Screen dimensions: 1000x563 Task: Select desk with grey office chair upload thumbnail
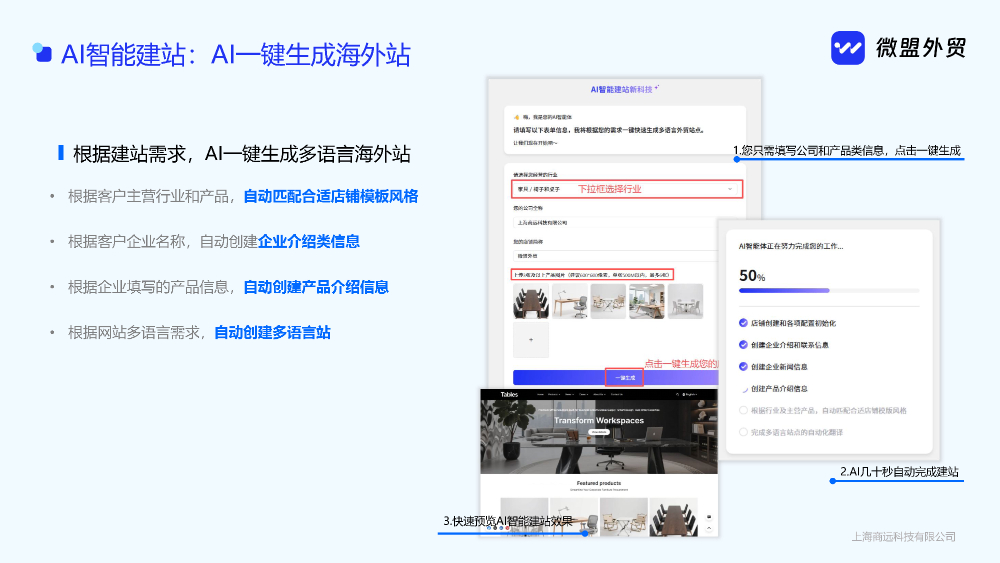point(570,302)
